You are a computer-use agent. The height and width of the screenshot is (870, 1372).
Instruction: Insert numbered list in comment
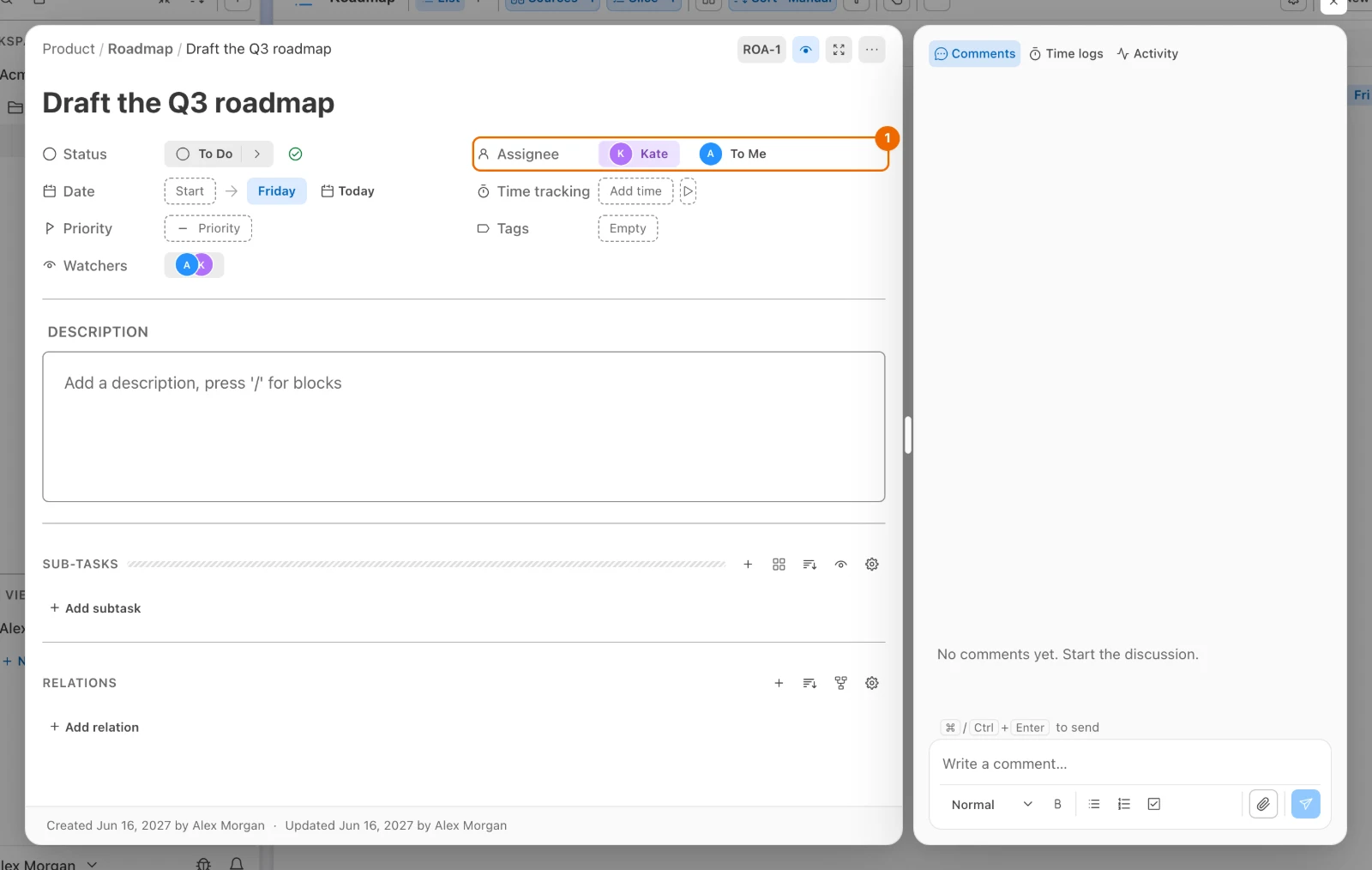(x=1124, y=805)
